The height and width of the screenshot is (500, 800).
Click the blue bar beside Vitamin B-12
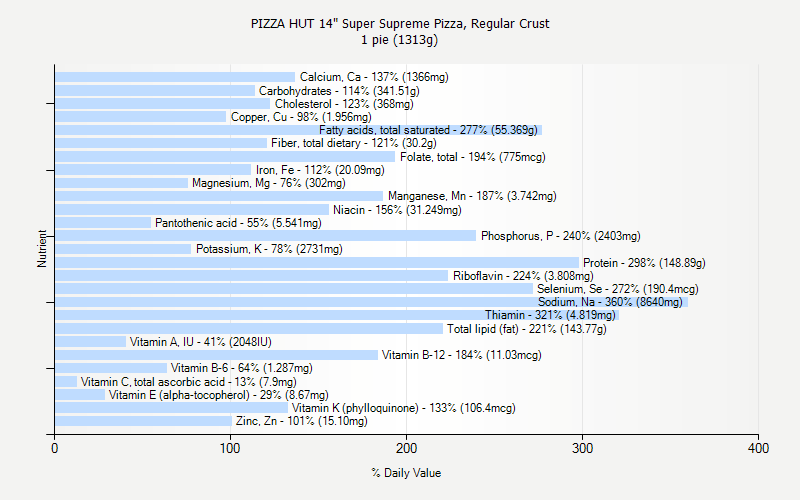click(216, 355)
